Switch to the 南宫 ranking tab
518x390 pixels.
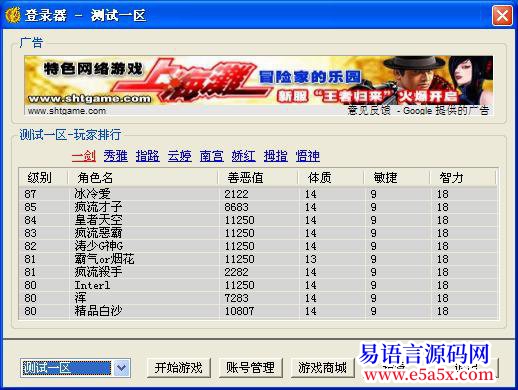click(212, 156)
